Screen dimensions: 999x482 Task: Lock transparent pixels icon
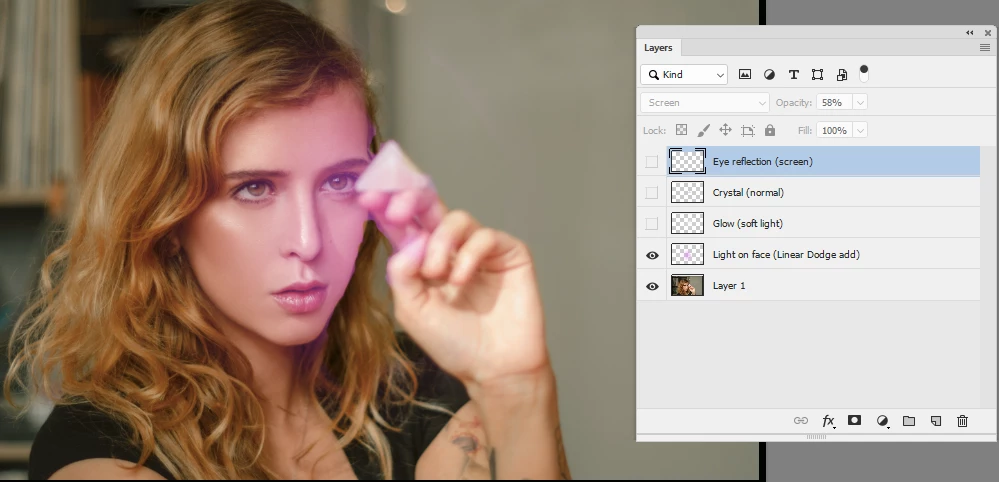681,130
